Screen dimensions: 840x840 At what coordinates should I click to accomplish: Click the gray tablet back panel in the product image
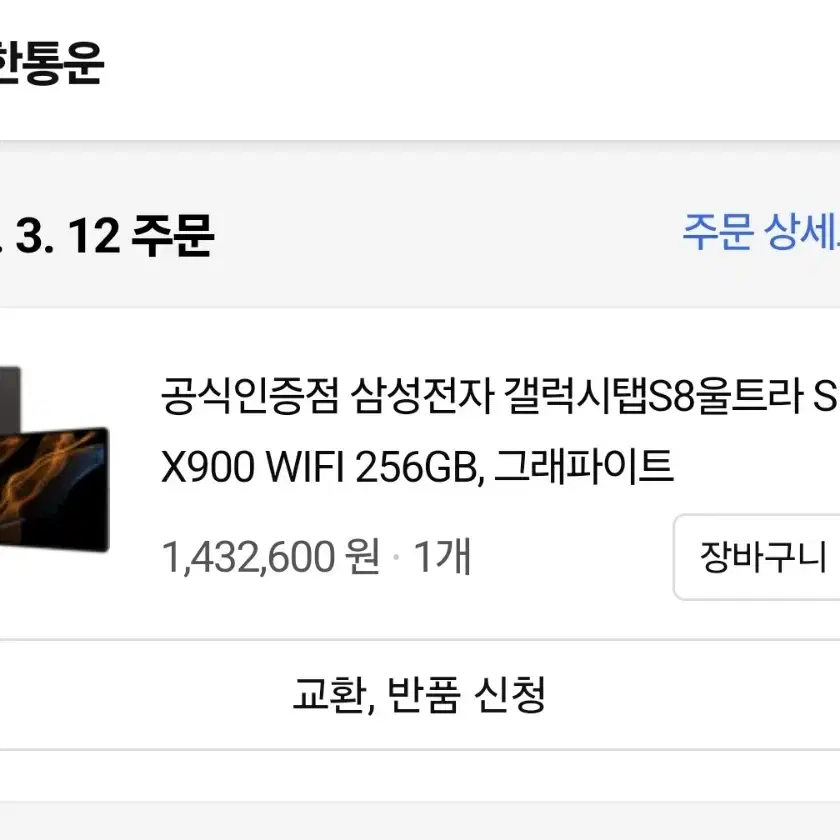coord(10,396)
